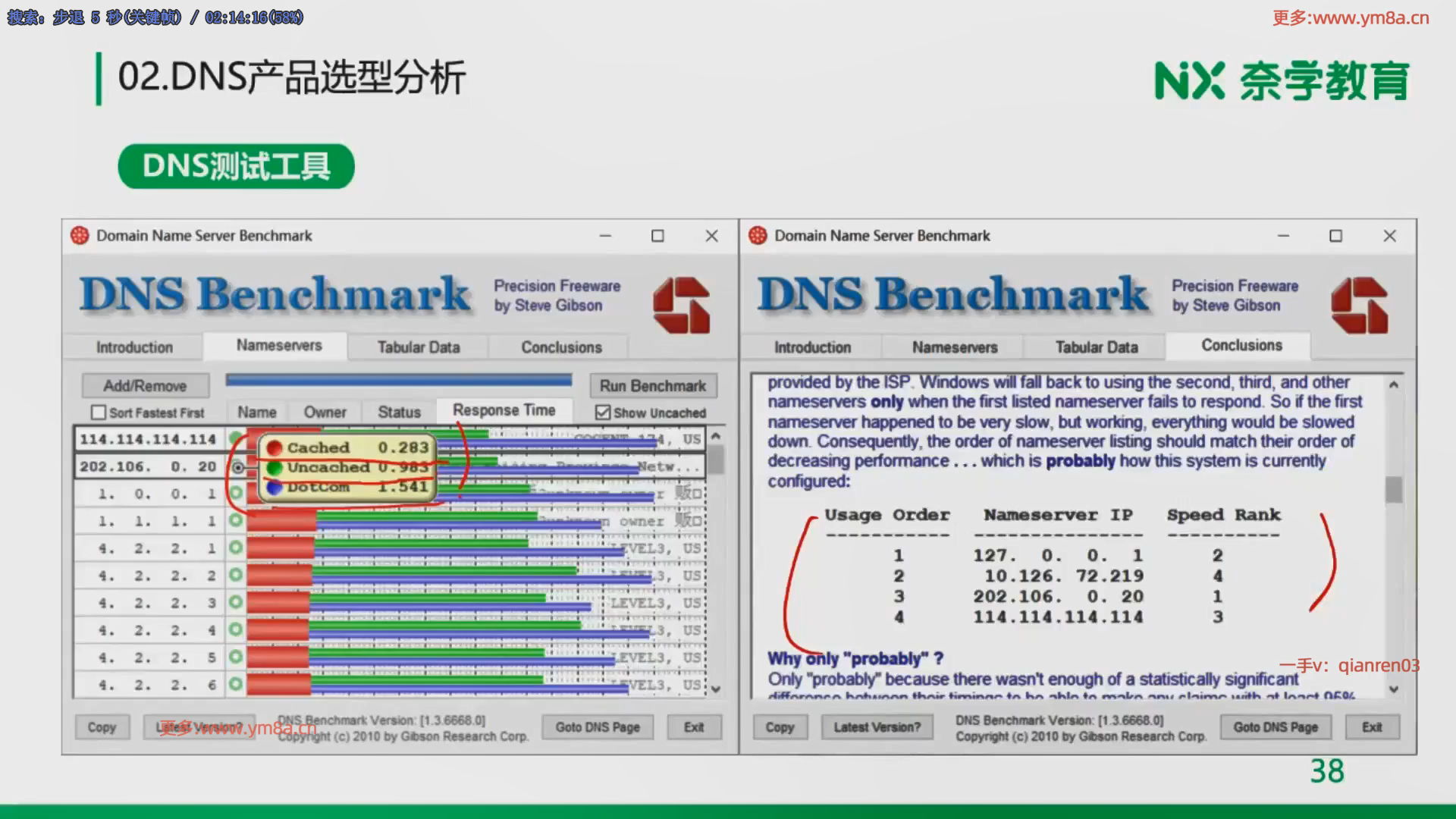Screen dimensions: 1456x819
Task: Uncheck the Show Uncached checkbox
Action: click(x=603, y=413)
